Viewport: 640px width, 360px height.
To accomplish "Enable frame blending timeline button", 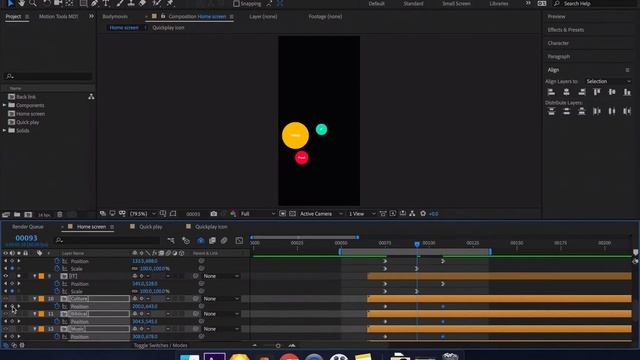I will pos(212,240).
